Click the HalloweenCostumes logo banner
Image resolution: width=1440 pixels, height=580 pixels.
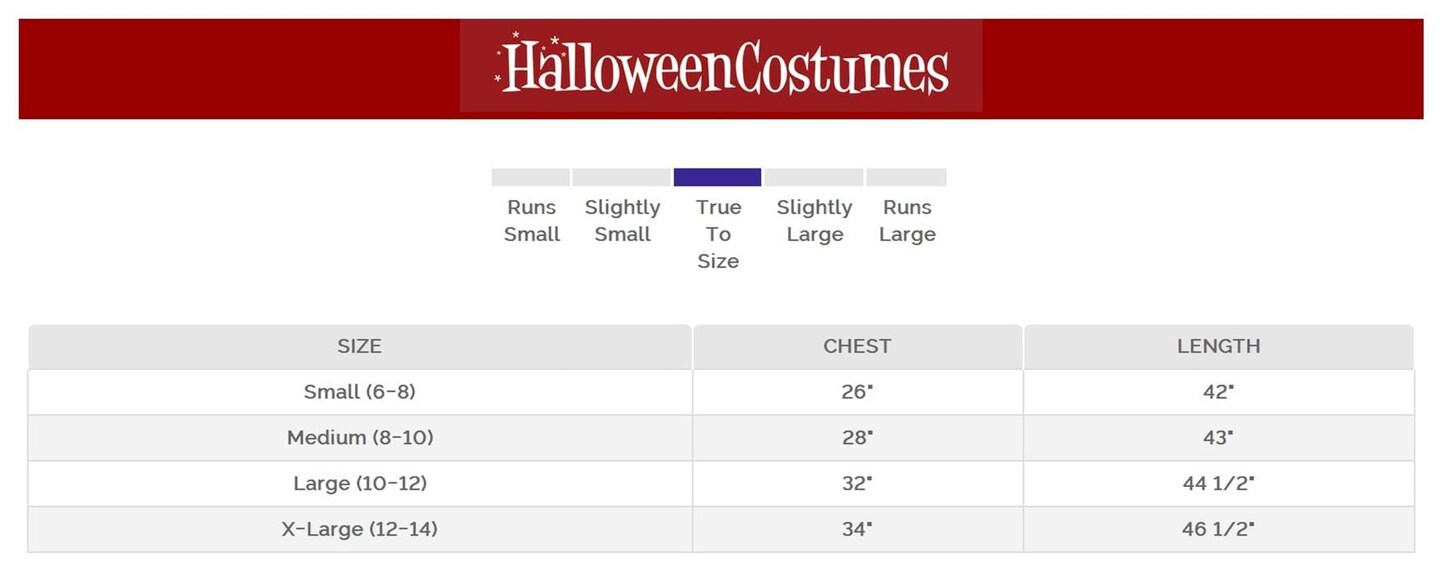[x=721, y=67]
